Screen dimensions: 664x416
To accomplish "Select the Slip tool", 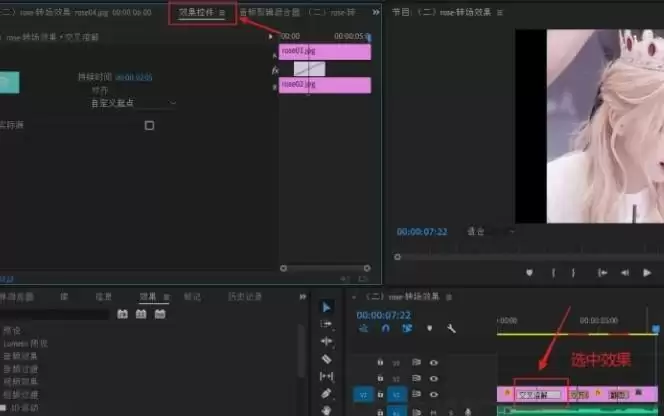I will [x=327, y=376].
